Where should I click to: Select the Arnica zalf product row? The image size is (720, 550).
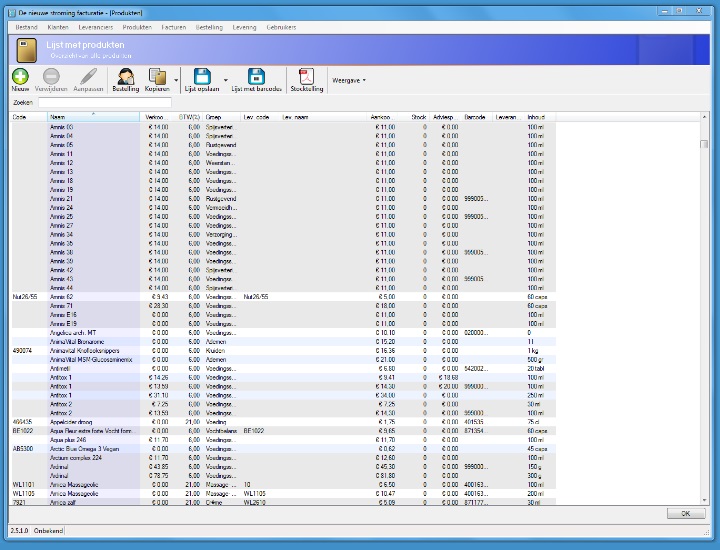283,502
